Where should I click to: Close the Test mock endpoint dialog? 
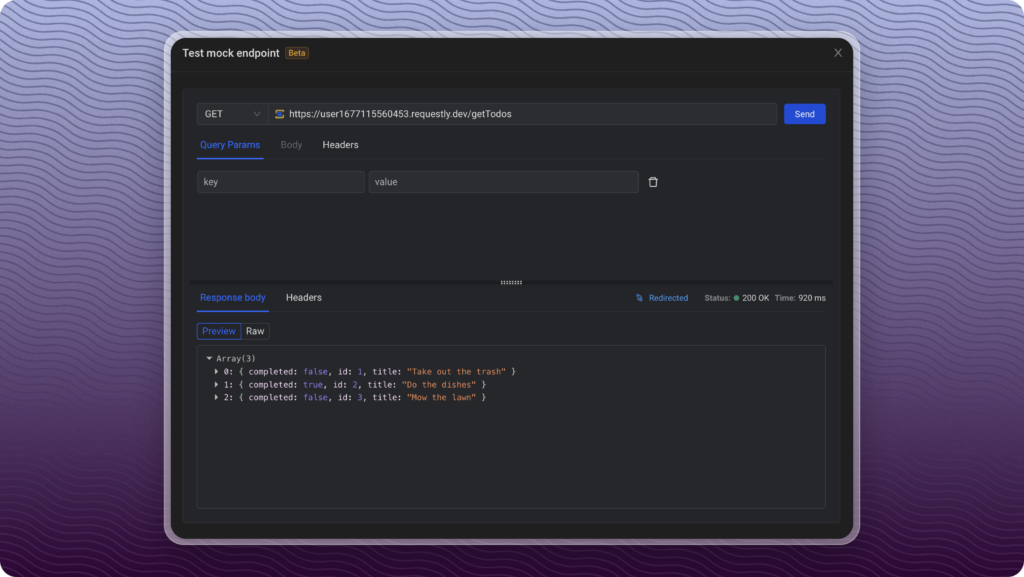(x=838, y=53)
